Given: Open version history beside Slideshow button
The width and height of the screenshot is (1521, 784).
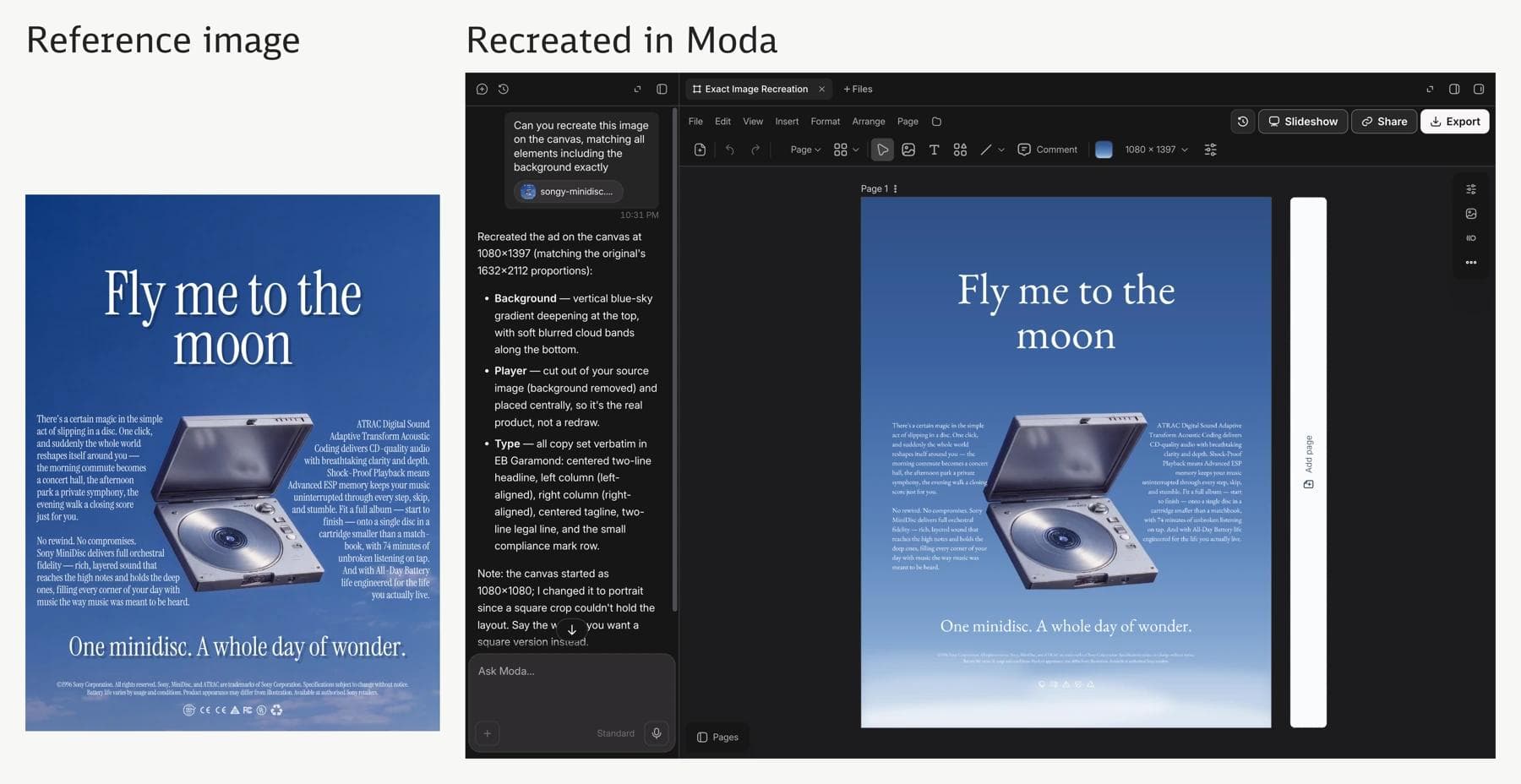Looking at the screenshot, I should 1242,122.
